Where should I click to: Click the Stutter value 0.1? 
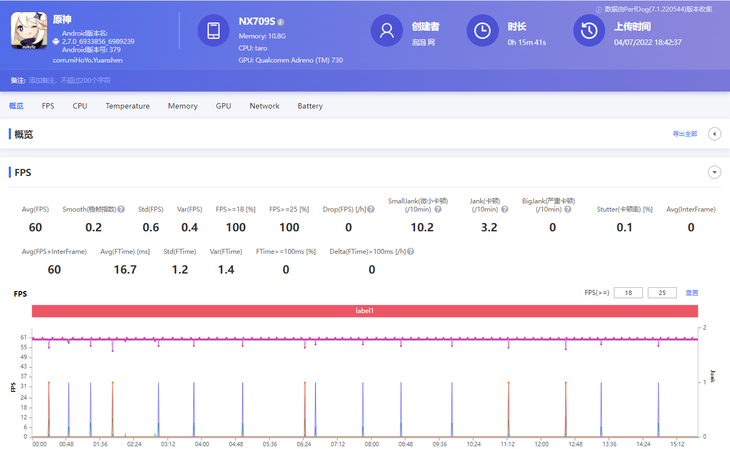click(624, 227)
